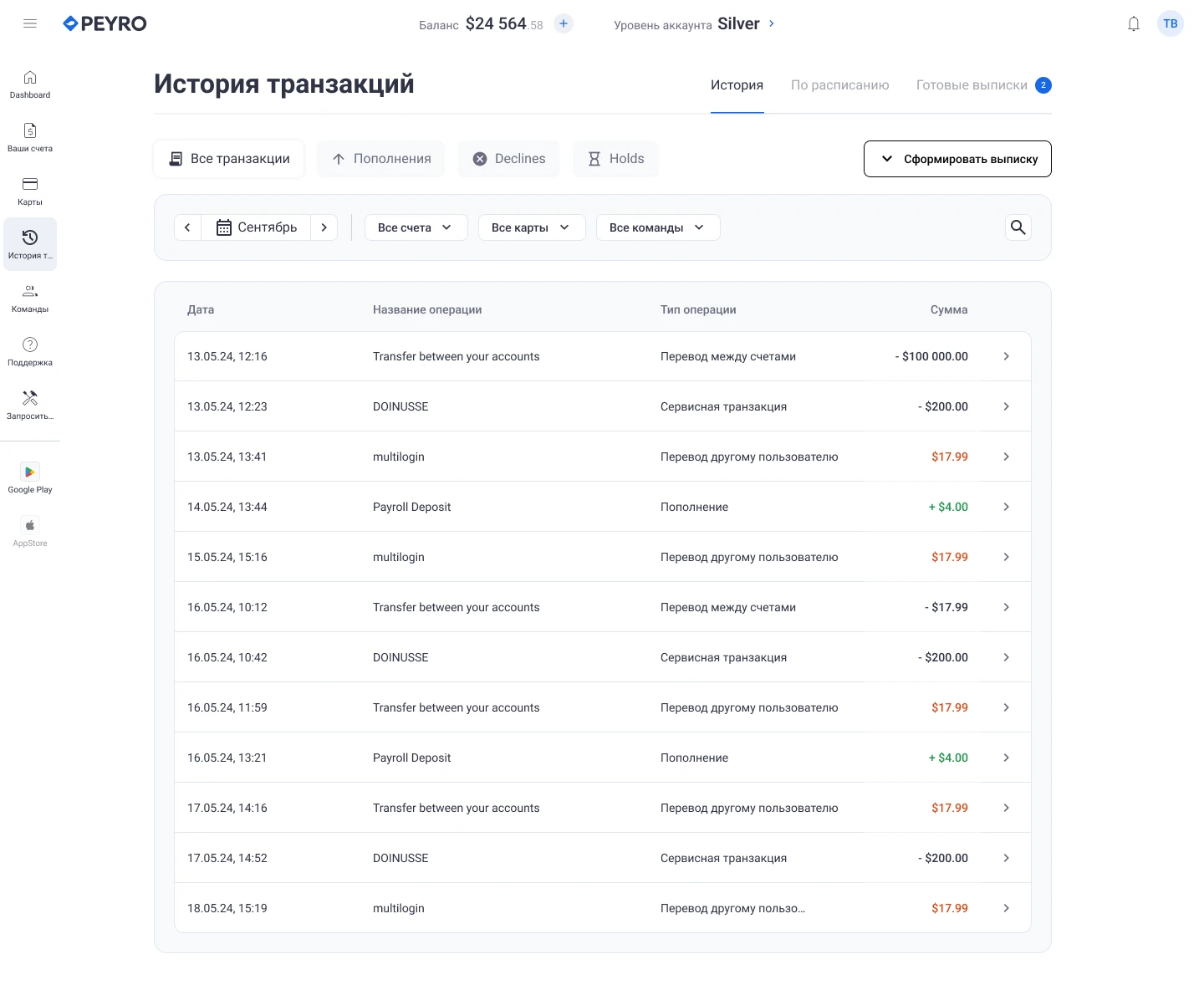Expand 16.05.24, 10:42 DOINUSSE row chevron

(x=1006, y=657)
